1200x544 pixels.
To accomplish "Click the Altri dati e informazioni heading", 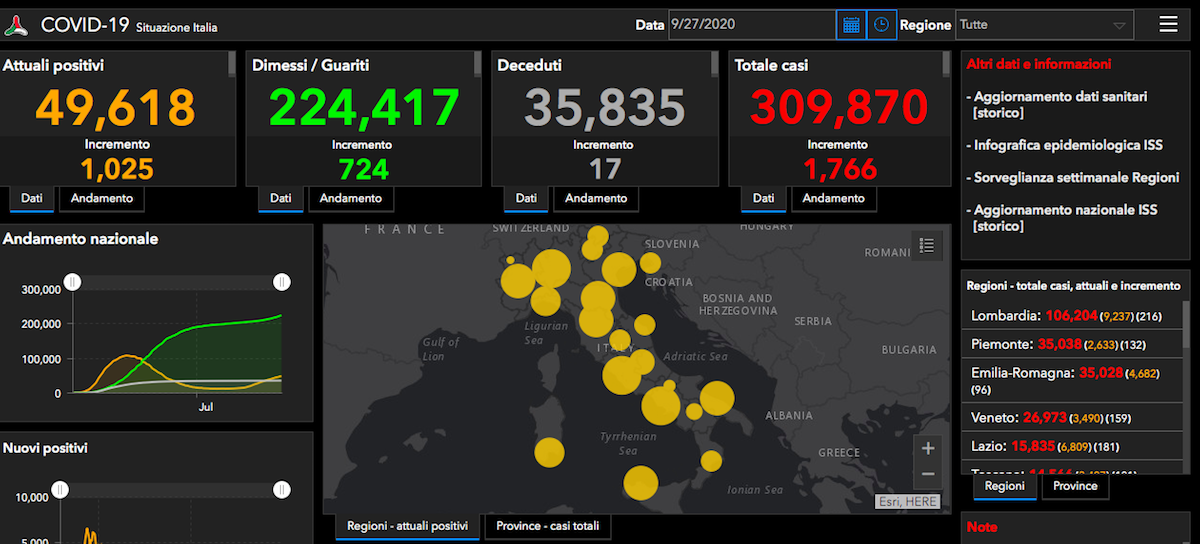I will coord(1039,64).
